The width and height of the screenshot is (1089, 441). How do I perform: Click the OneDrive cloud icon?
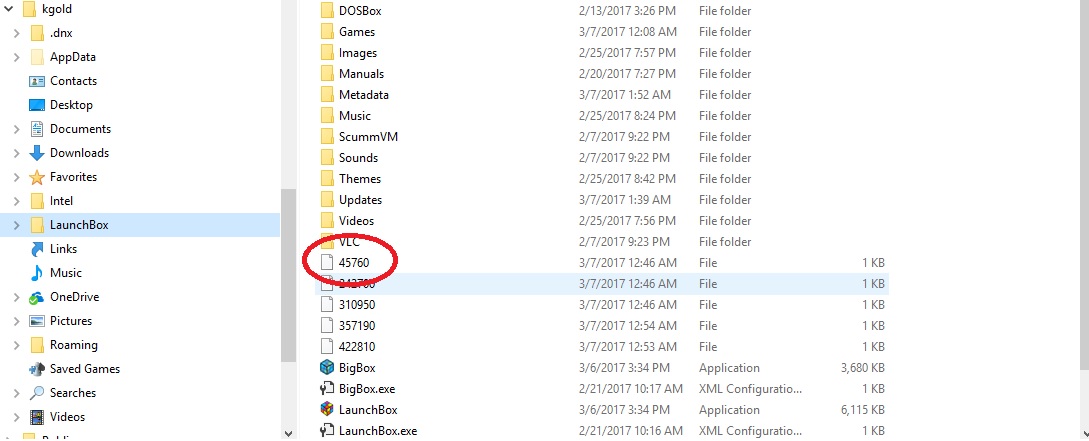(x=37, y=297)
